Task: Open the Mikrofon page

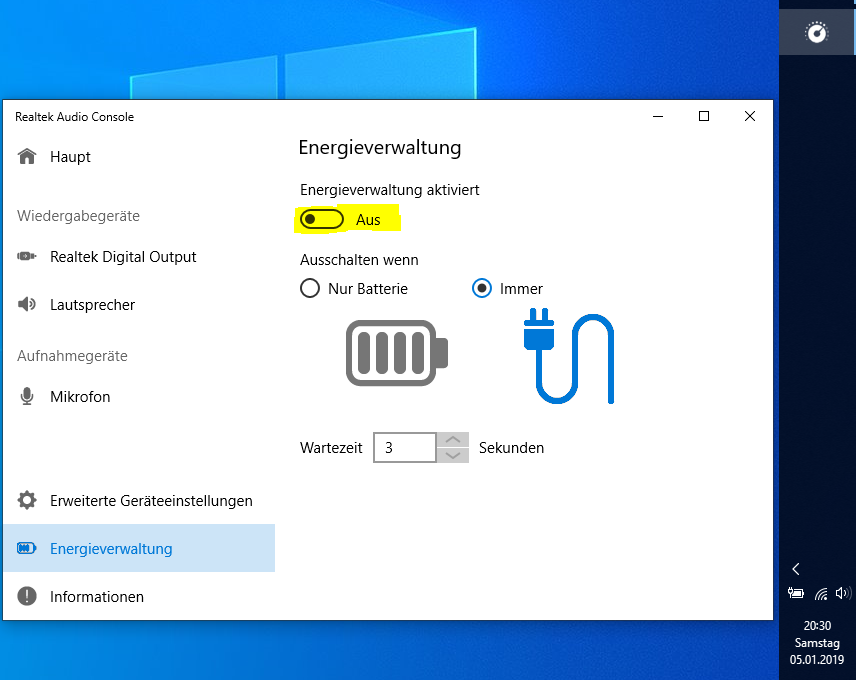Action: point(139,396)
